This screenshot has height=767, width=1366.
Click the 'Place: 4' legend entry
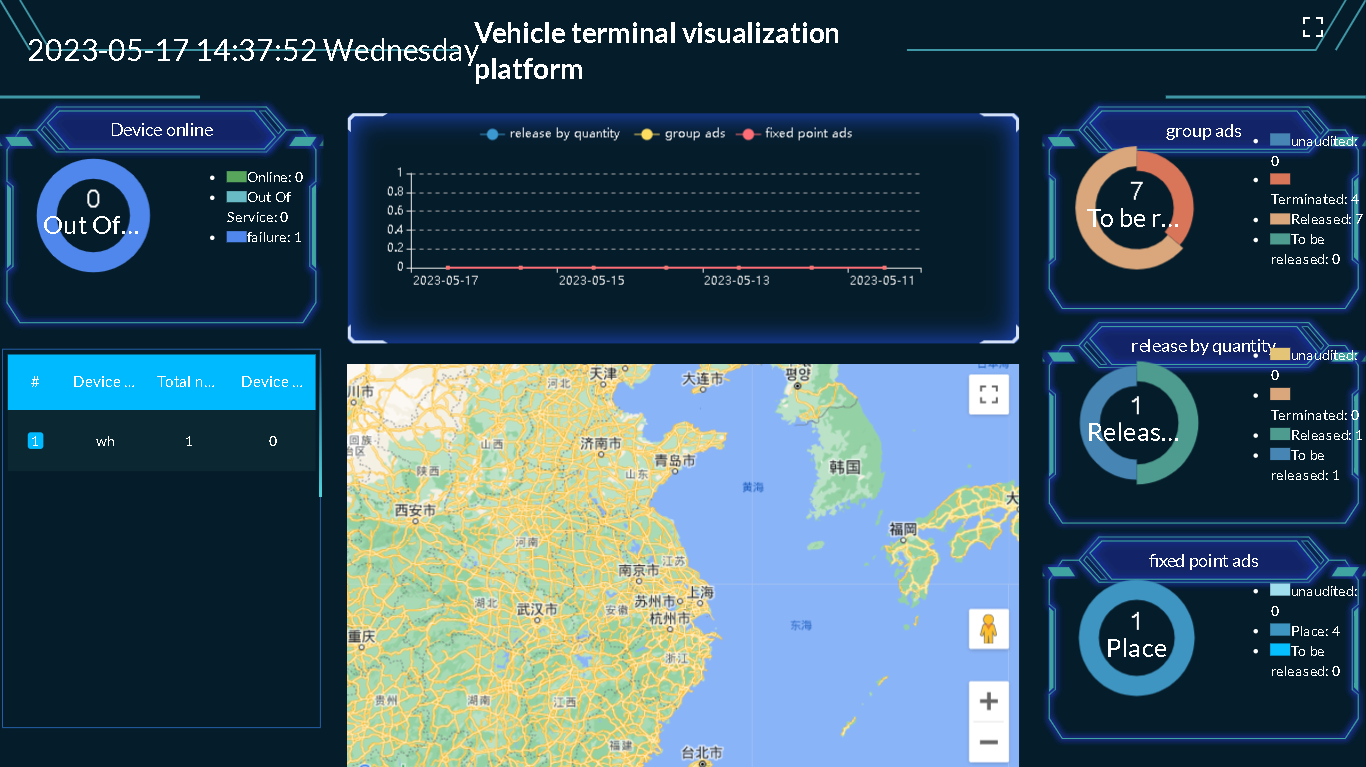1312,631
